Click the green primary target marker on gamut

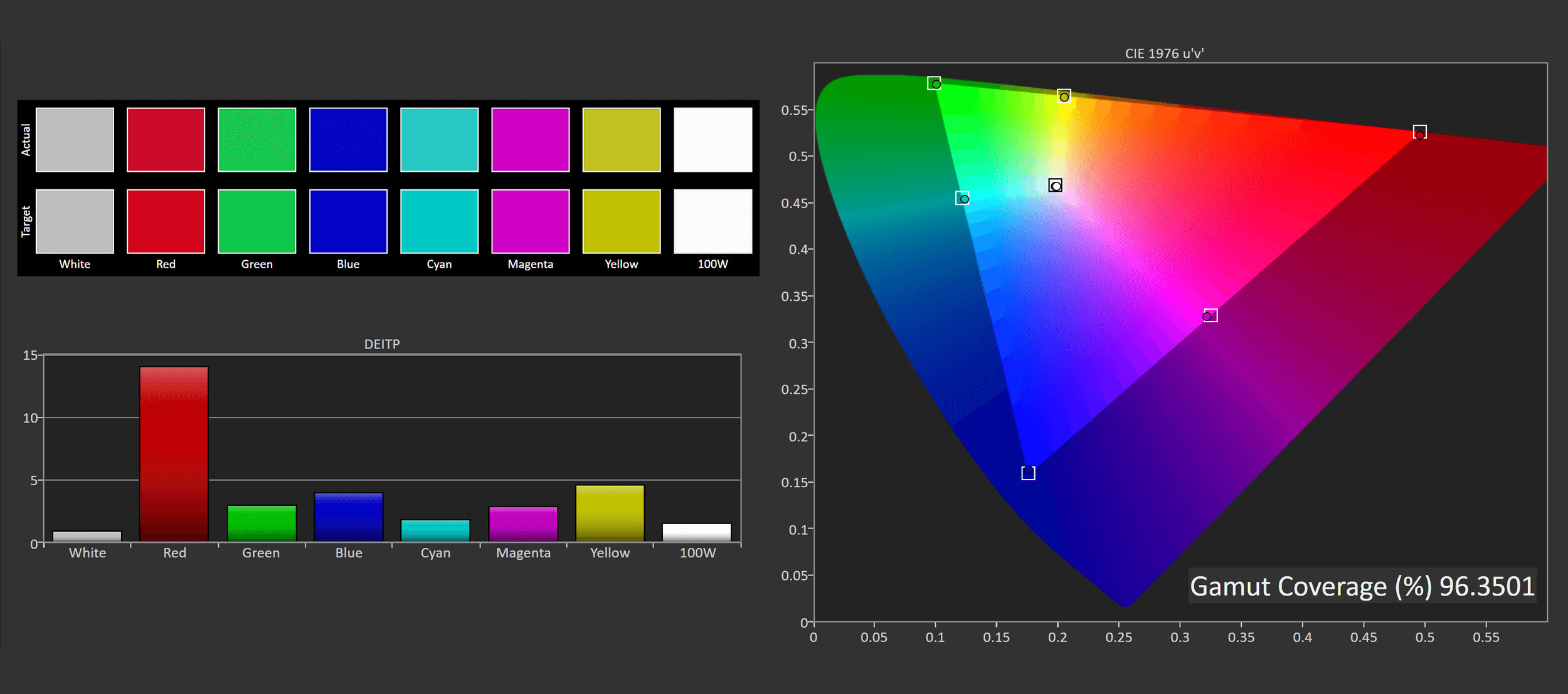[x=934, y=83]
